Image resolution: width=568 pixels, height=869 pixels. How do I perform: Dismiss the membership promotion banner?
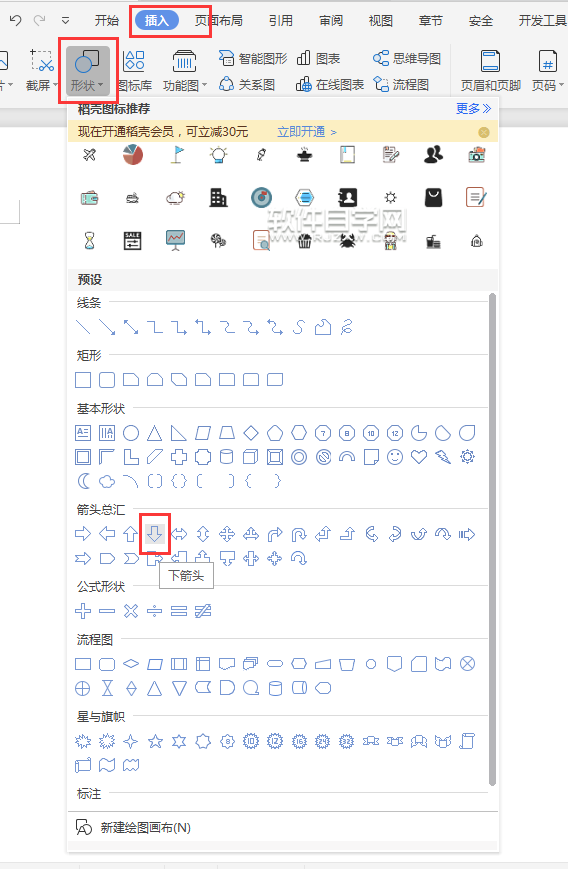(484, 132)
